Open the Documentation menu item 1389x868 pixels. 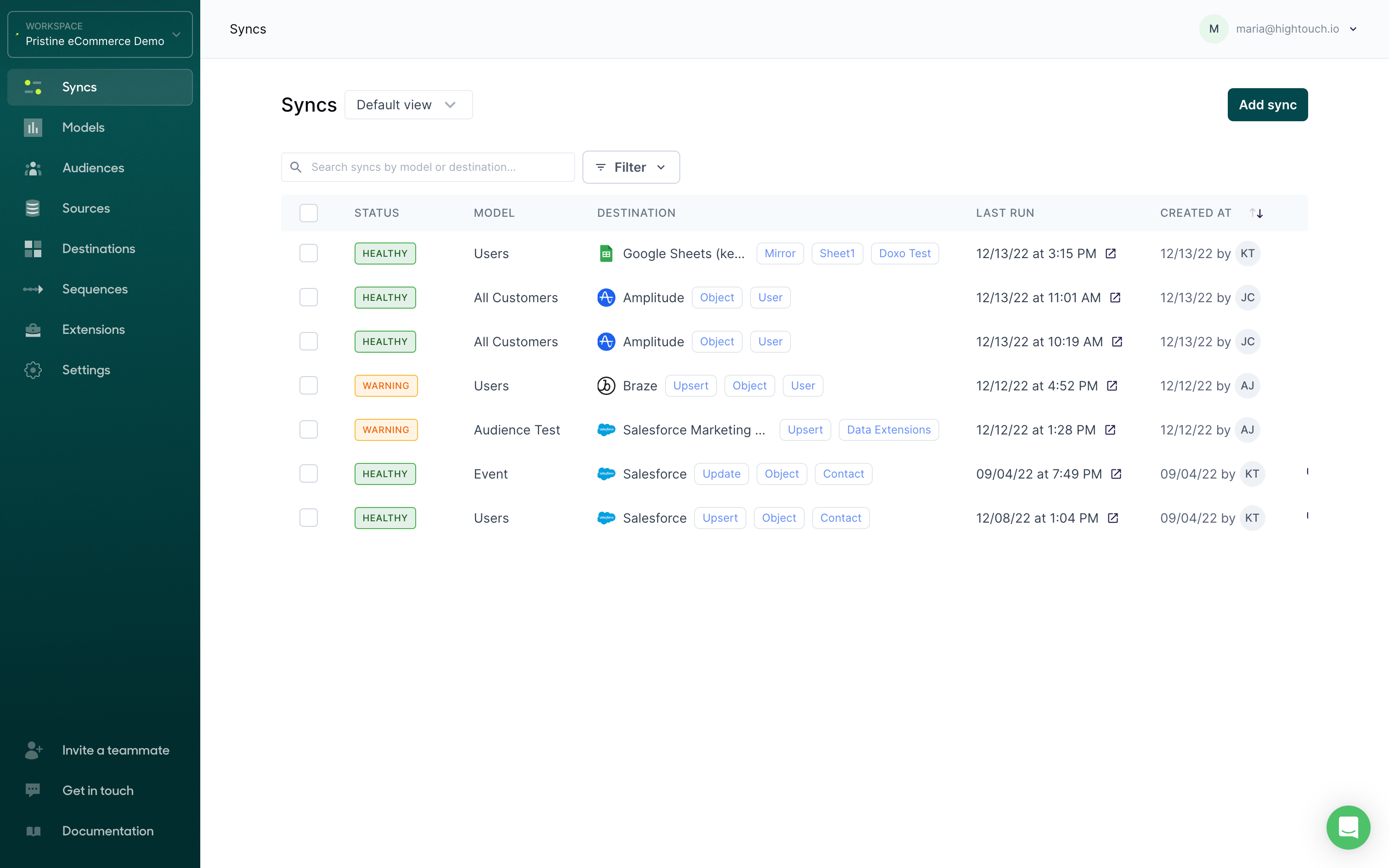tap(108, 831)
